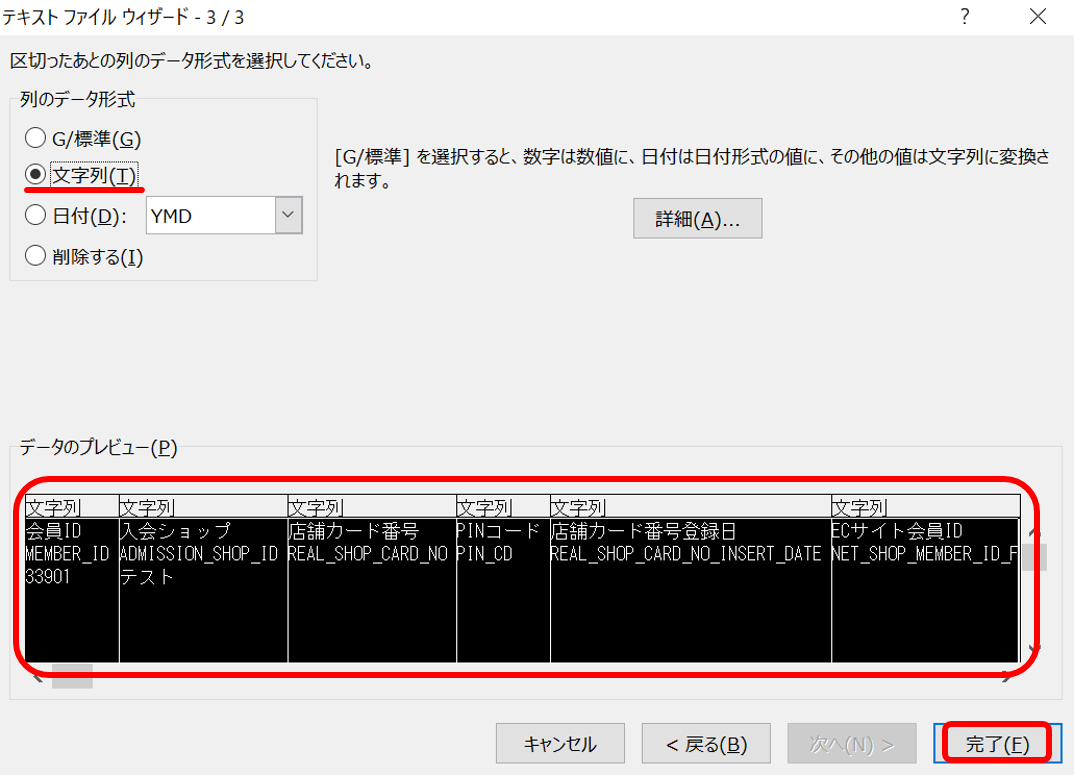1074x775 pixels.
Task: Click the preview horizontal scrollbar left arrow
Action: point(35,677)
